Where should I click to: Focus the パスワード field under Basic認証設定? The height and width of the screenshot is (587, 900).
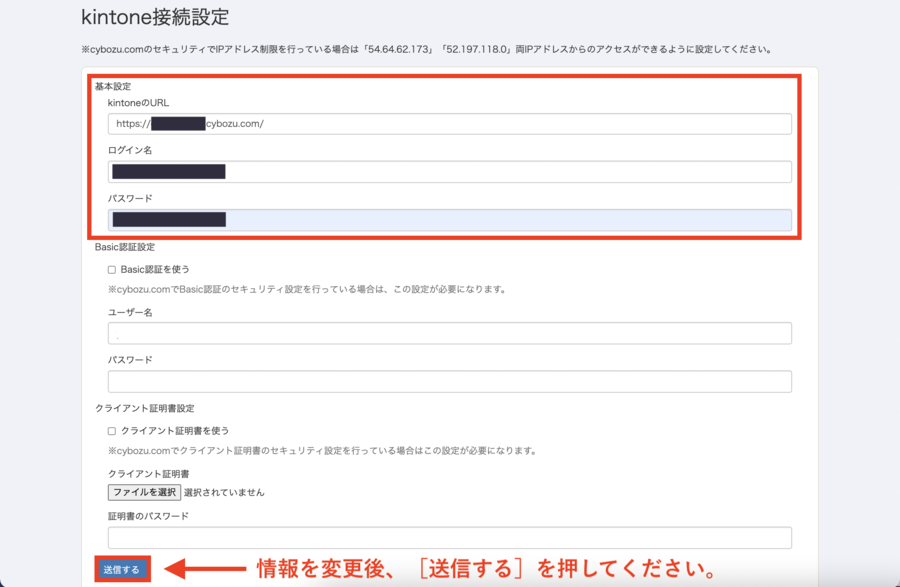(449, 382)
